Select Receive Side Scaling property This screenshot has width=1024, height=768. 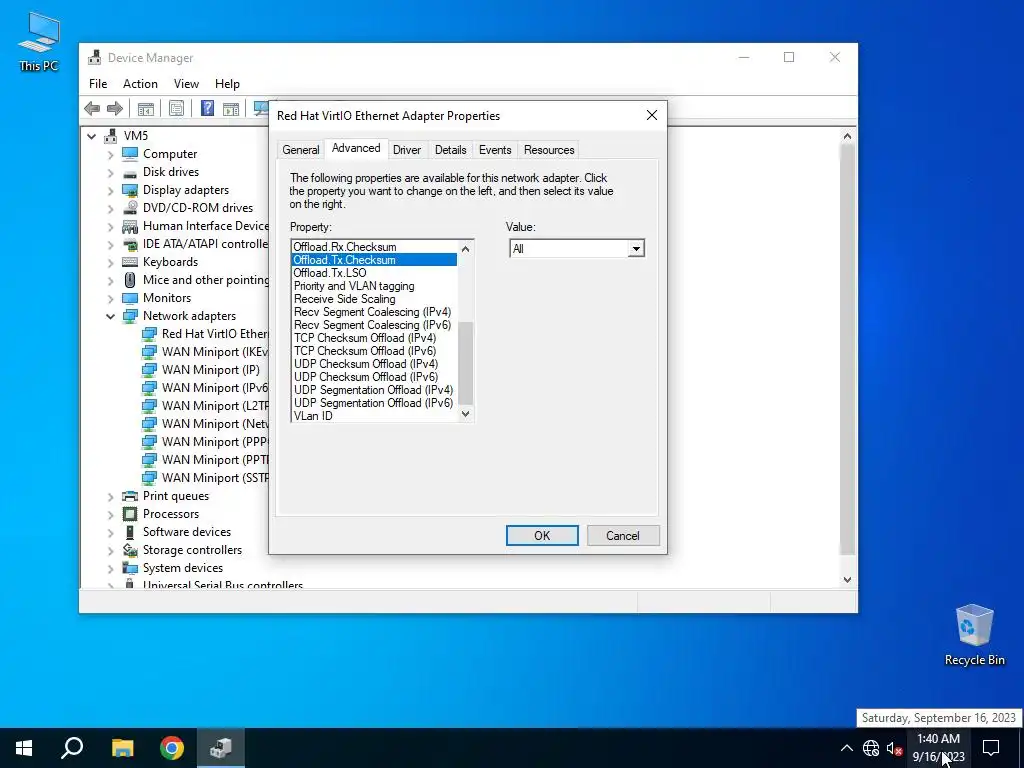pos(374,299)
